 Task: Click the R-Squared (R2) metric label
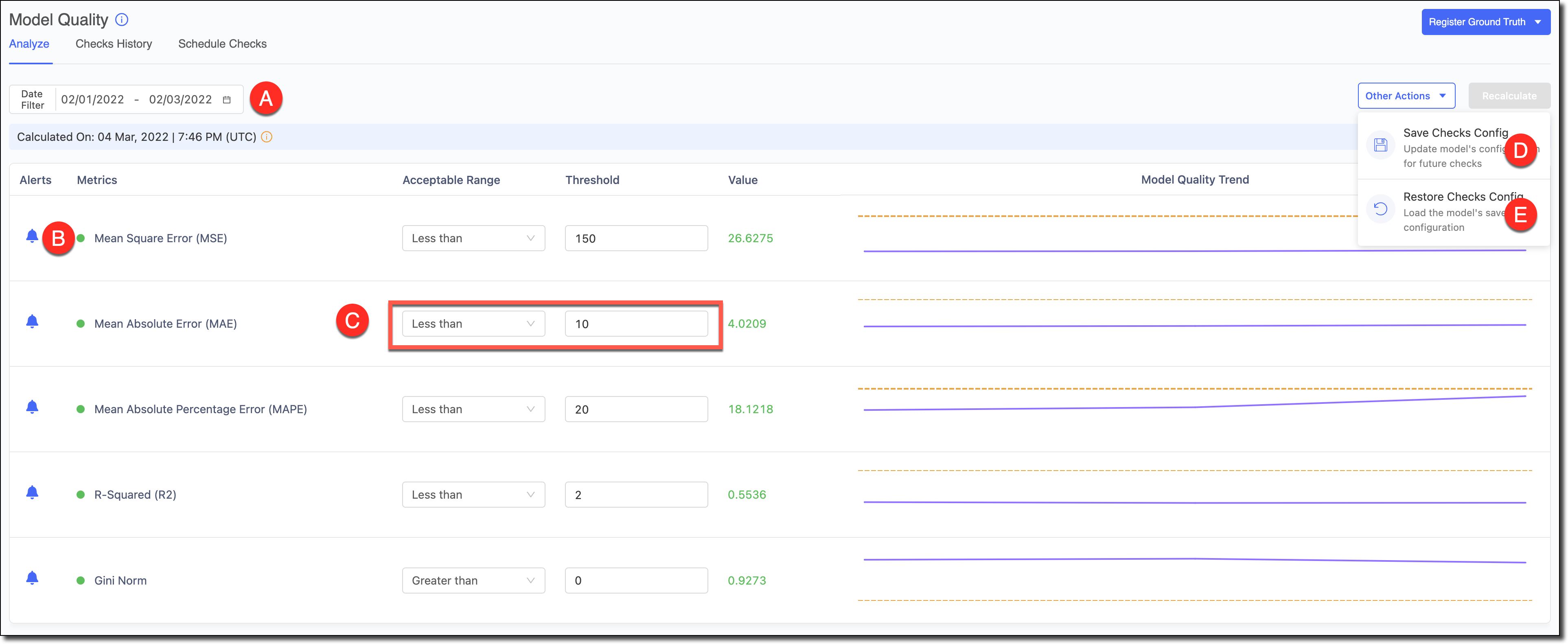pos(135,495)
